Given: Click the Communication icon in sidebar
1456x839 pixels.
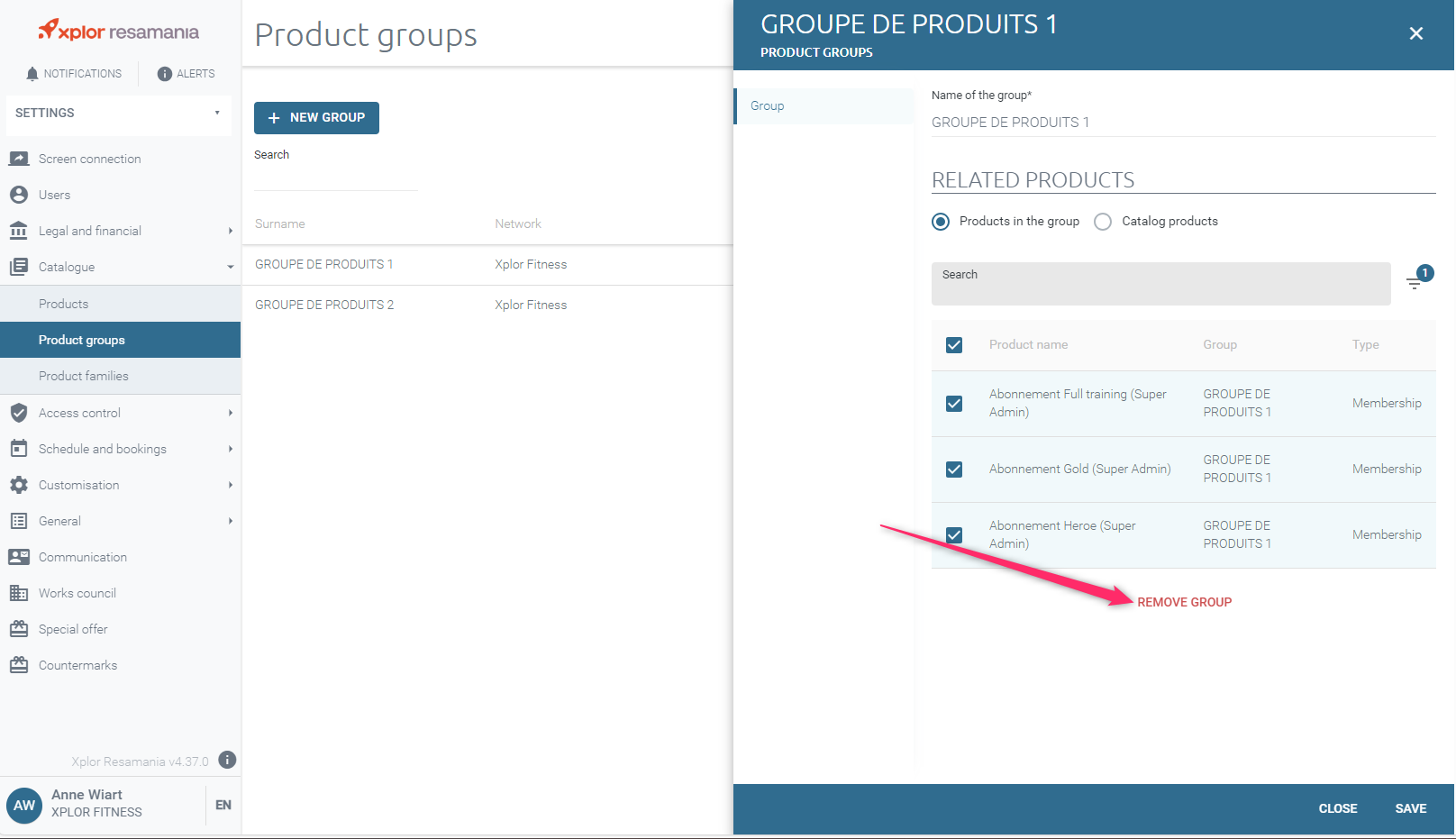Looking at the screenshot, I should [19, 557].
